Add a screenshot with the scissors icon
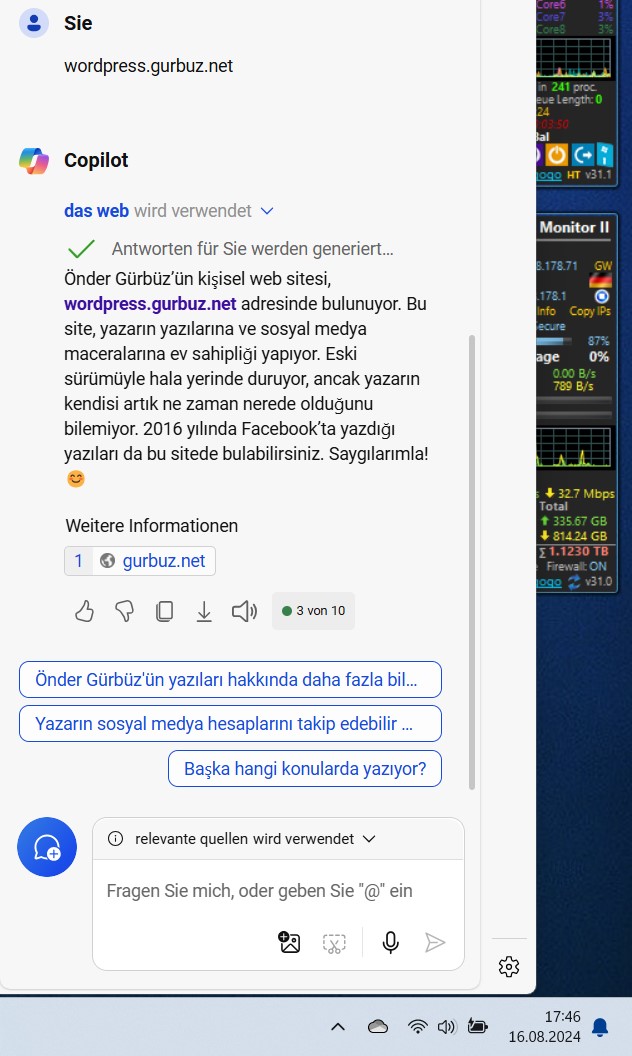 point(334,943)
